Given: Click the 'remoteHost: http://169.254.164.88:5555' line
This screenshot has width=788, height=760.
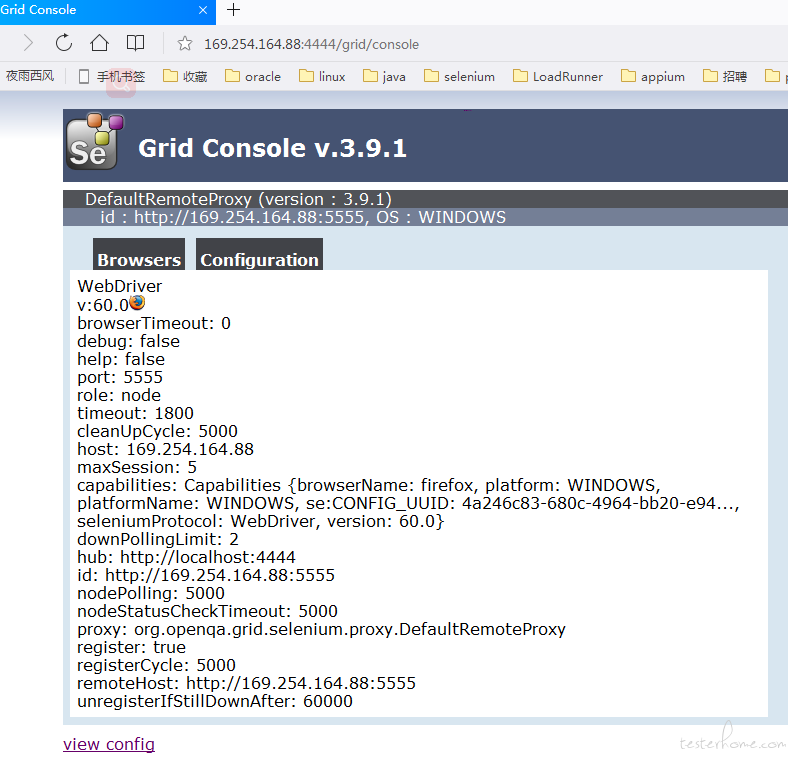Looking at the screenshot, I should point(246,684).
